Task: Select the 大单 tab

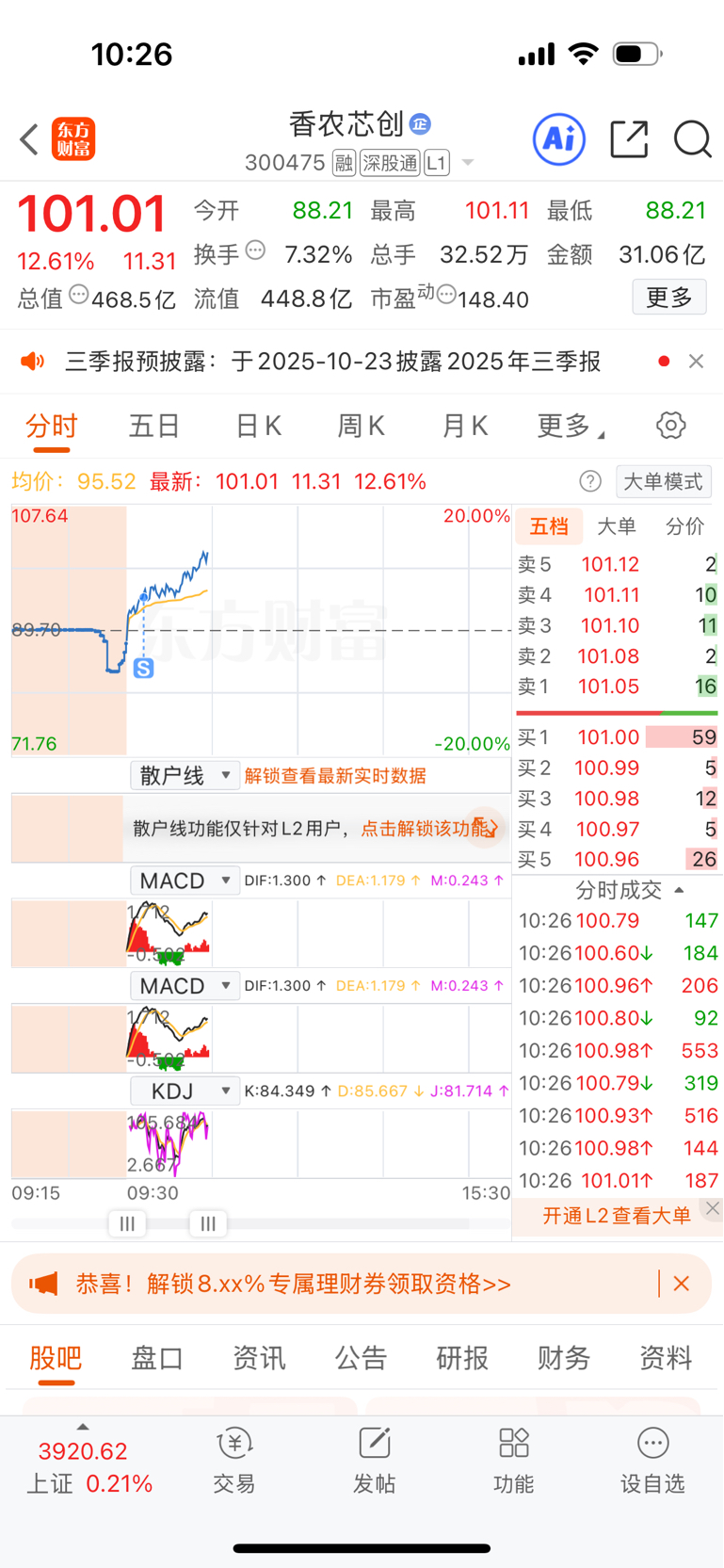Action: (x=617, y=526)
